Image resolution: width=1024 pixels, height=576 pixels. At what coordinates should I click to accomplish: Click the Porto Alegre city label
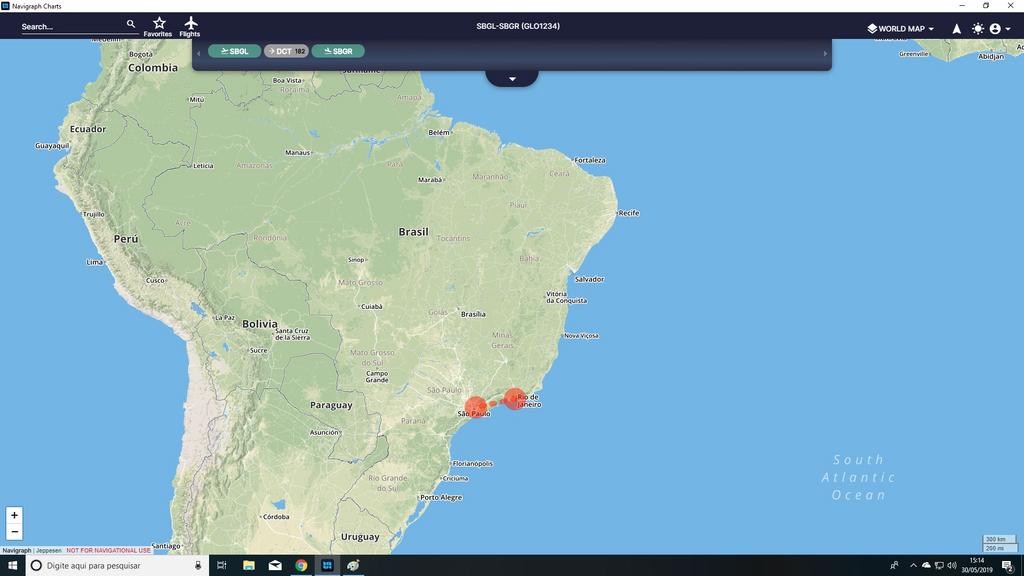pyautogui.click(x=441, y=498)
